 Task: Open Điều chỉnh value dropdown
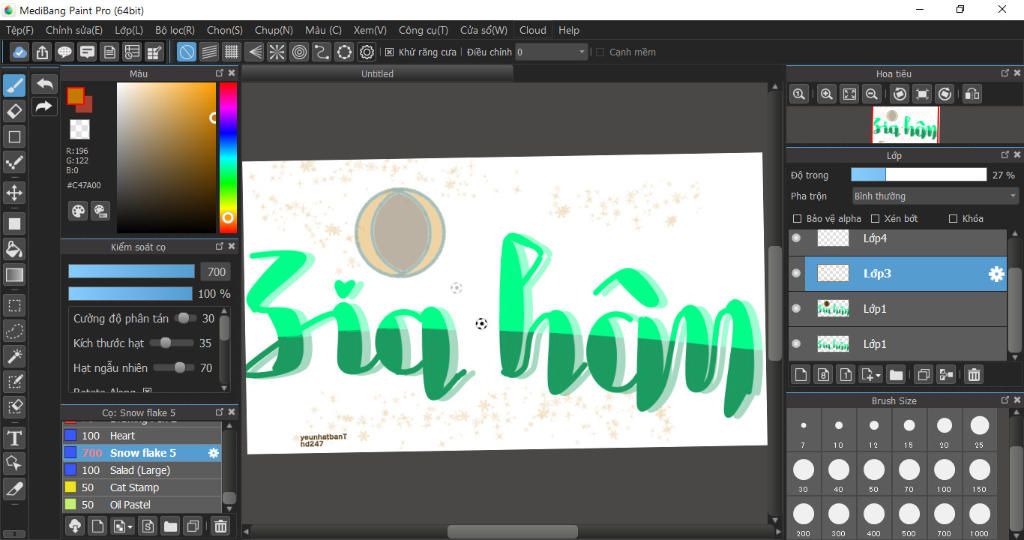pyautogui.click(x=552, y=52)
